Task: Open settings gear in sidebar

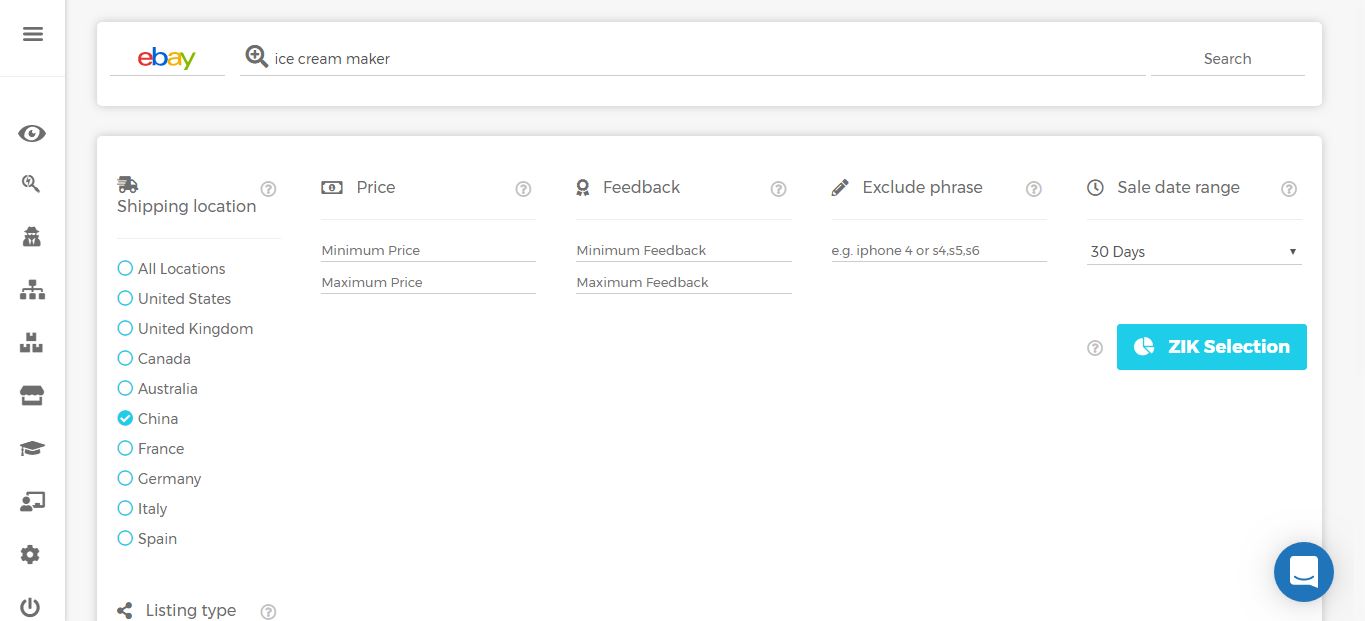Action: point(31,554)
